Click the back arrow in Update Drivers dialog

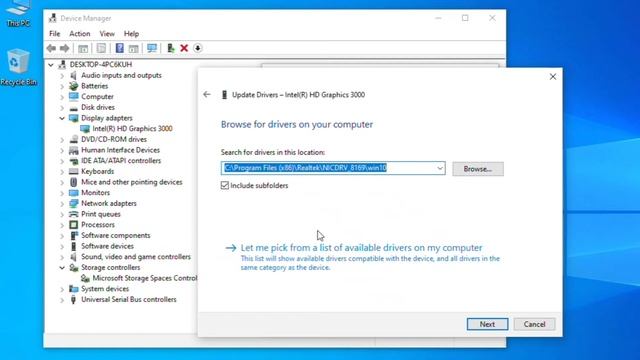tap(207, 94)
